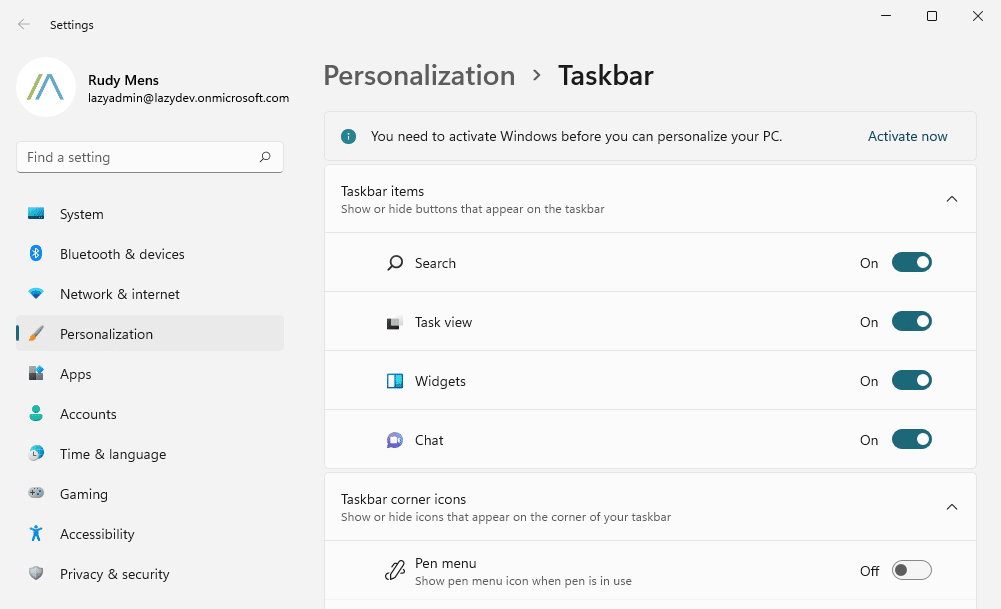Maximize the Settings window
The height and width of the screenshot is (609, 1001).
(x=932, y=16)
